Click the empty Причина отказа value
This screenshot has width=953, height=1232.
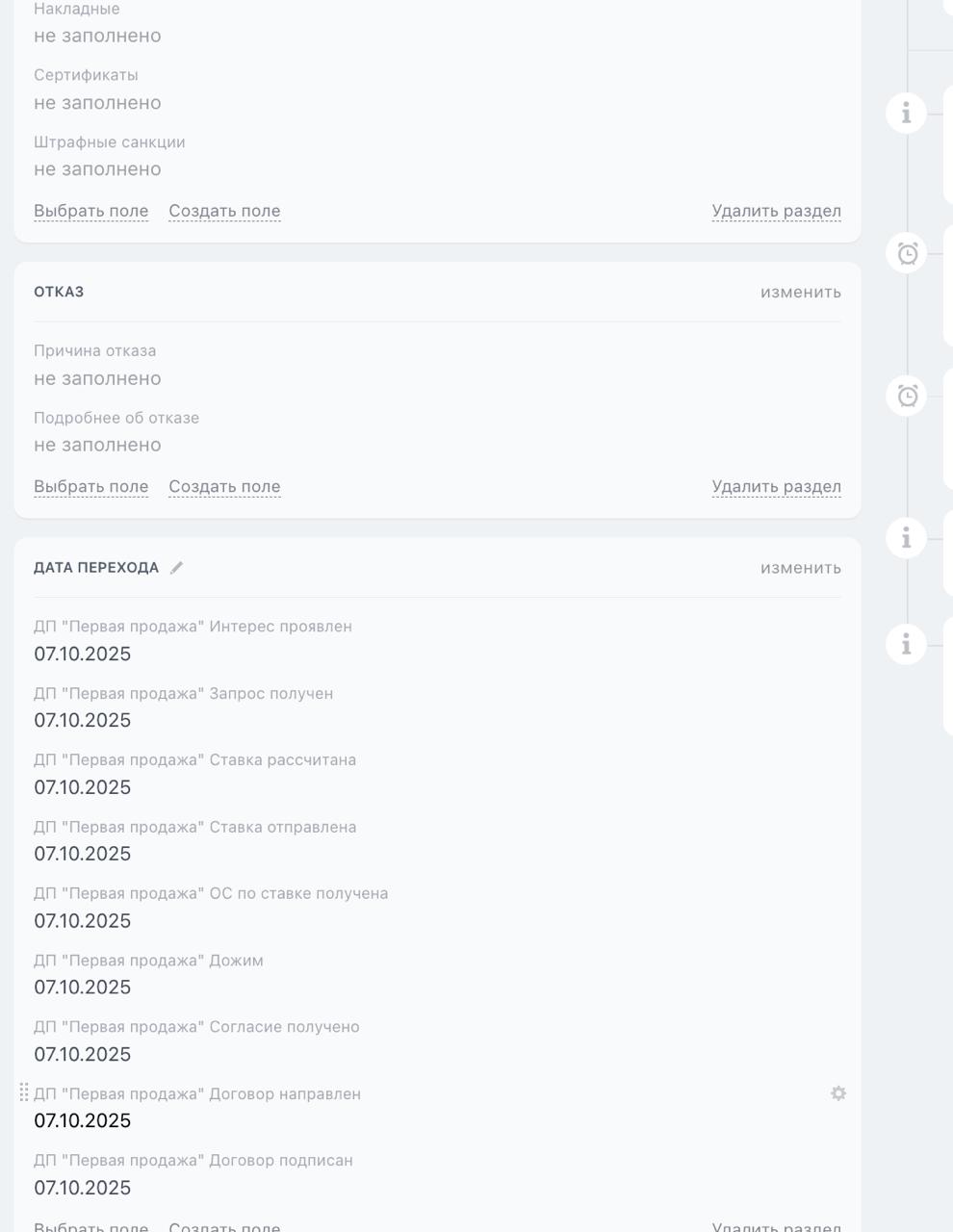pyautogui.click(x=97, y=378)
